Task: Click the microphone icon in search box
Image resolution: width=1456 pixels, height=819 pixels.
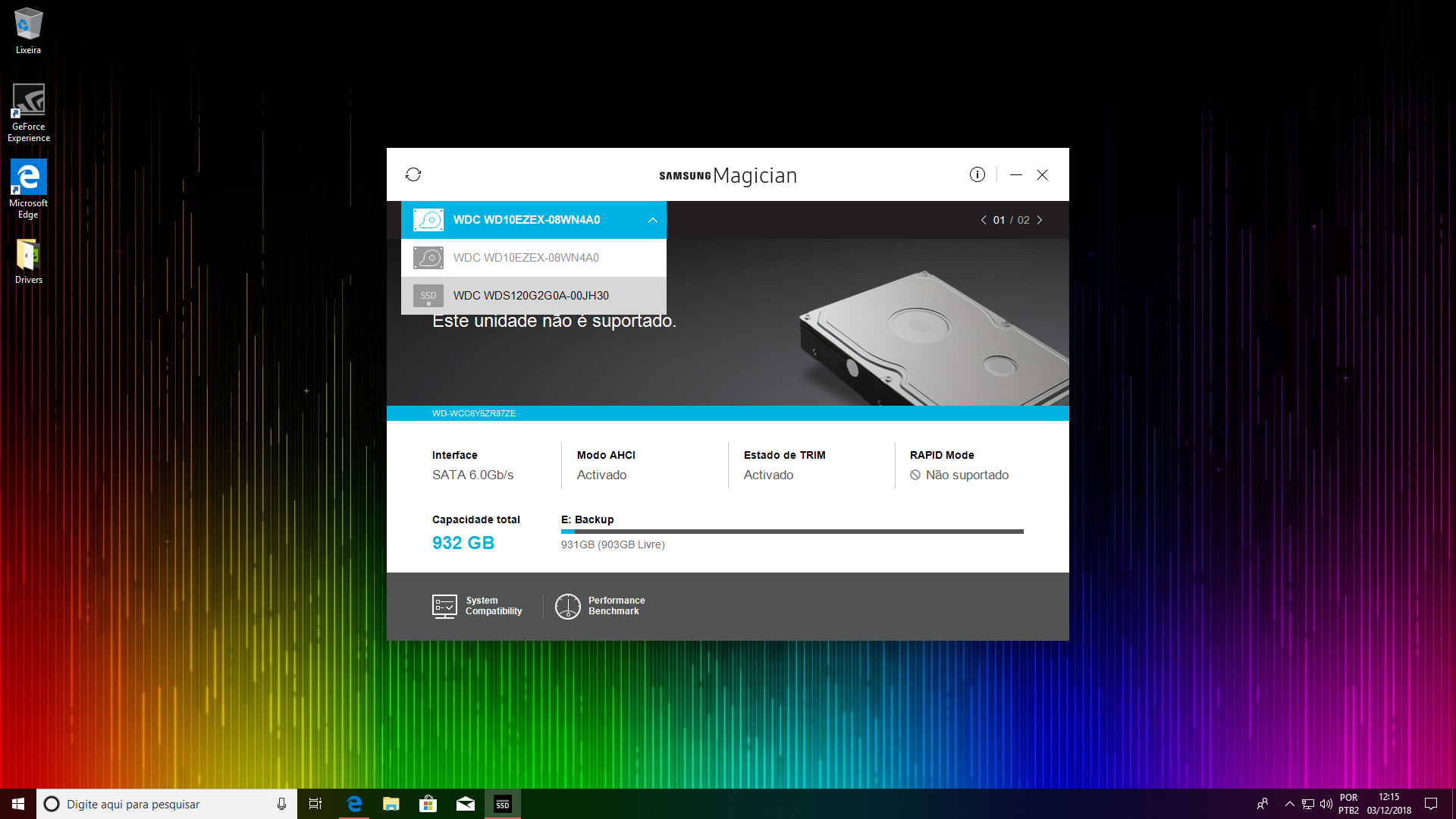Action: (x=281, y=804)
